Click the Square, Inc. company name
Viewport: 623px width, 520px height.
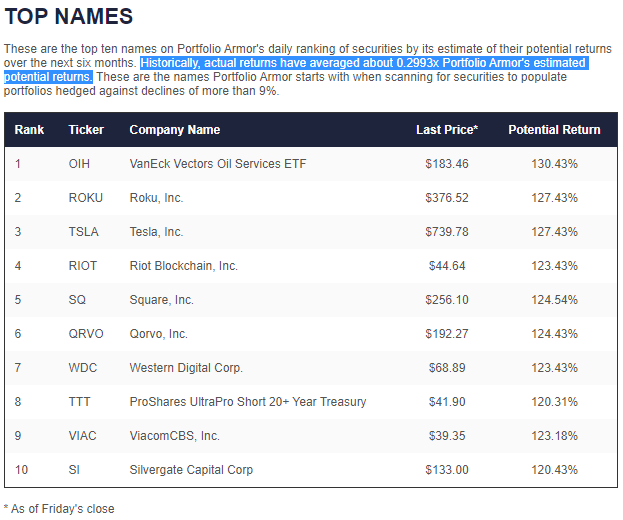[162, 300]
